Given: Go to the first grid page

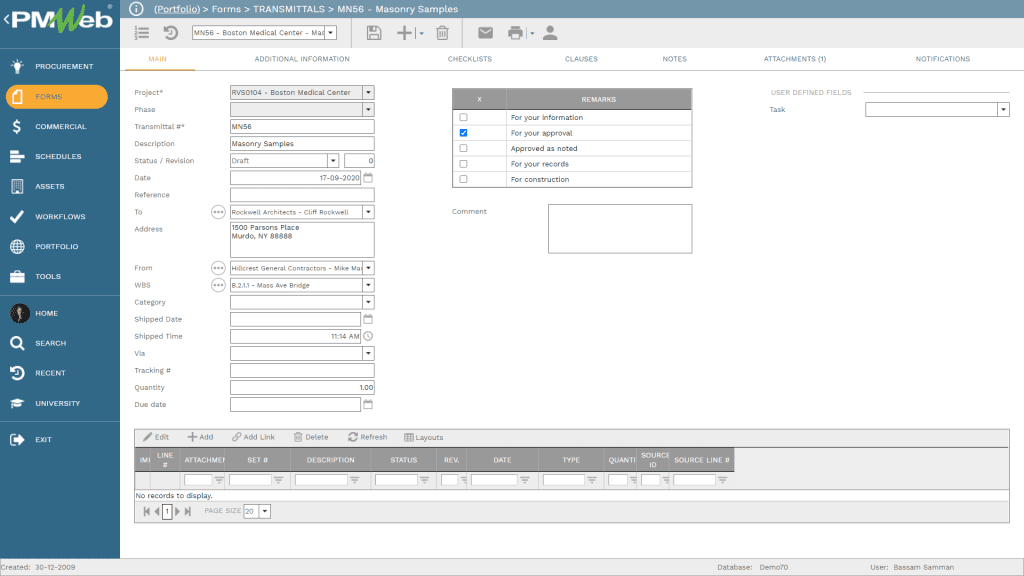Looking at the screenshot, I should 147,511.
